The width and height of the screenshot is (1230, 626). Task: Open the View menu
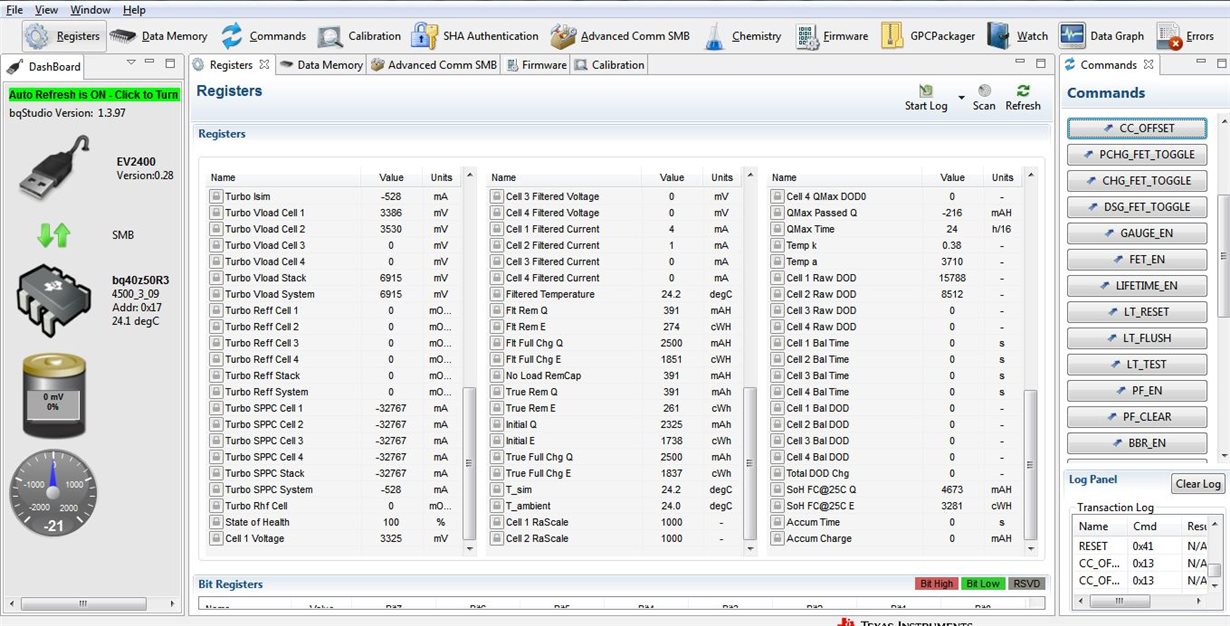coord(46,10)
